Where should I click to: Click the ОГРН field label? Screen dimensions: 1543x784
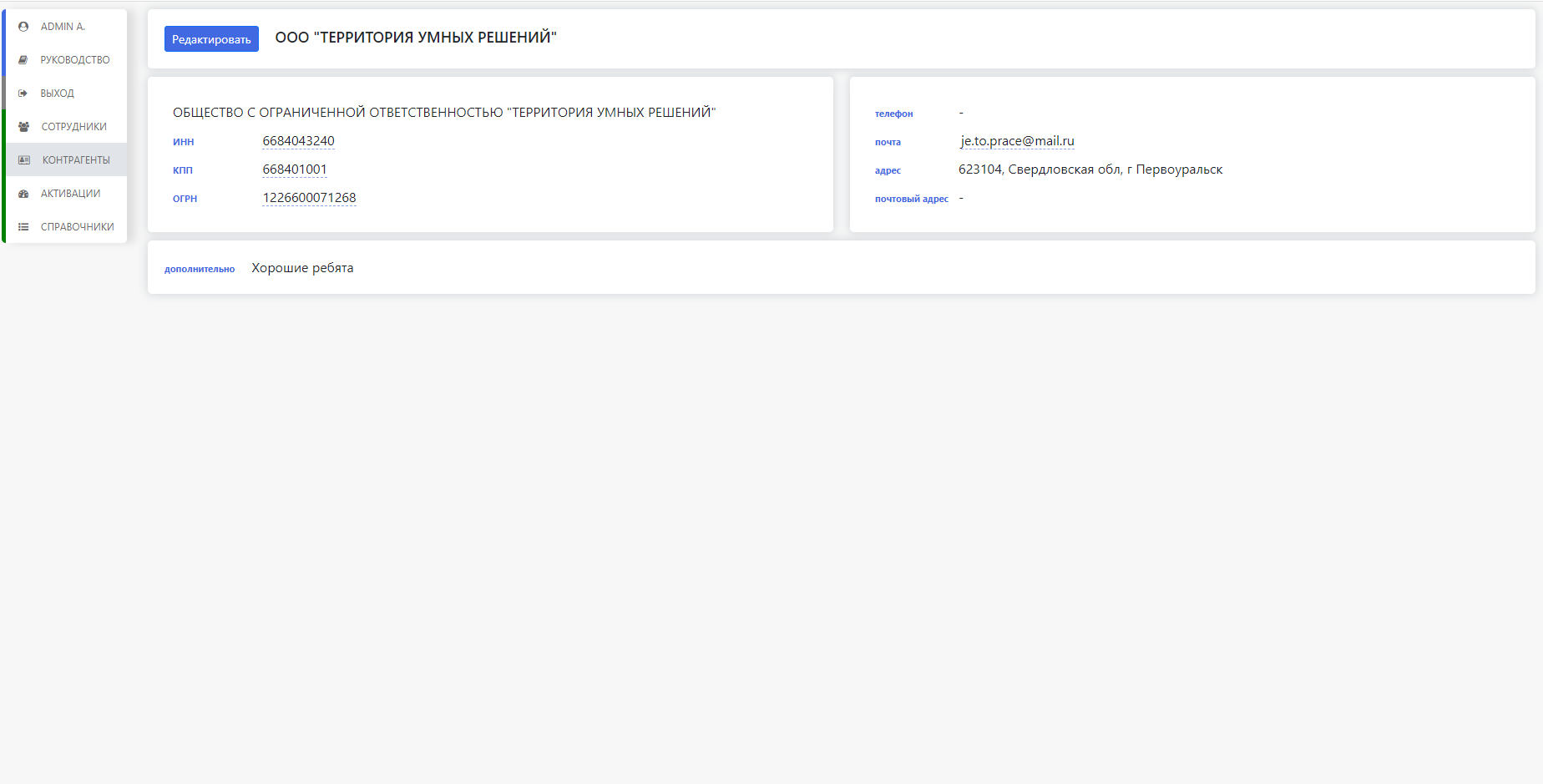[185, 199]
